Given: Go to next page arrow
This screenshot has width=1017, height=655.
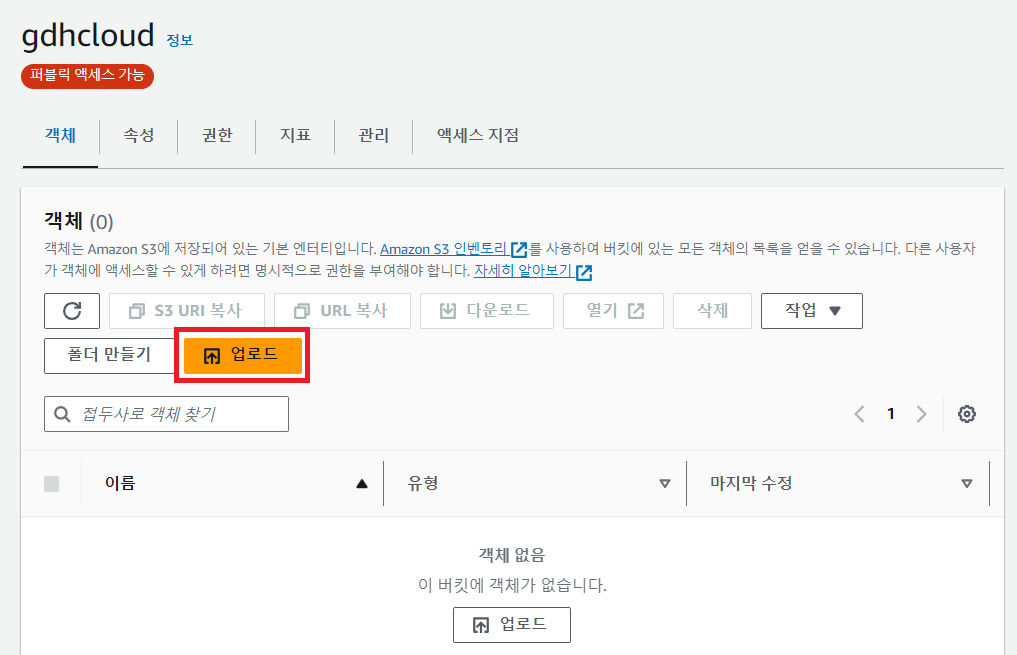Looking at the screenshot, I should (922, 414).
